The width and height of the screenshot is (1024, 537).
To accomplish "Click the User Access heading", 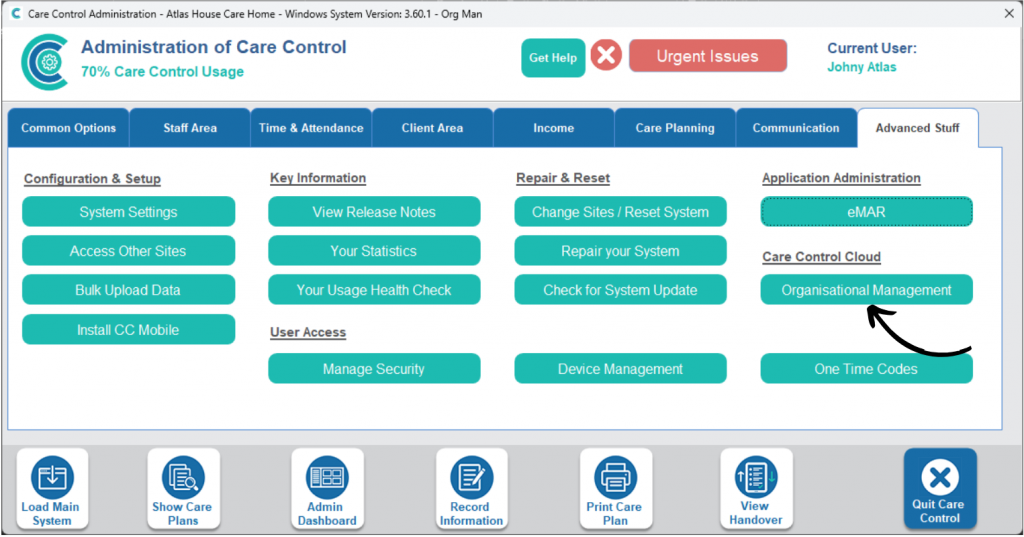I will click(x=308, y=332).
